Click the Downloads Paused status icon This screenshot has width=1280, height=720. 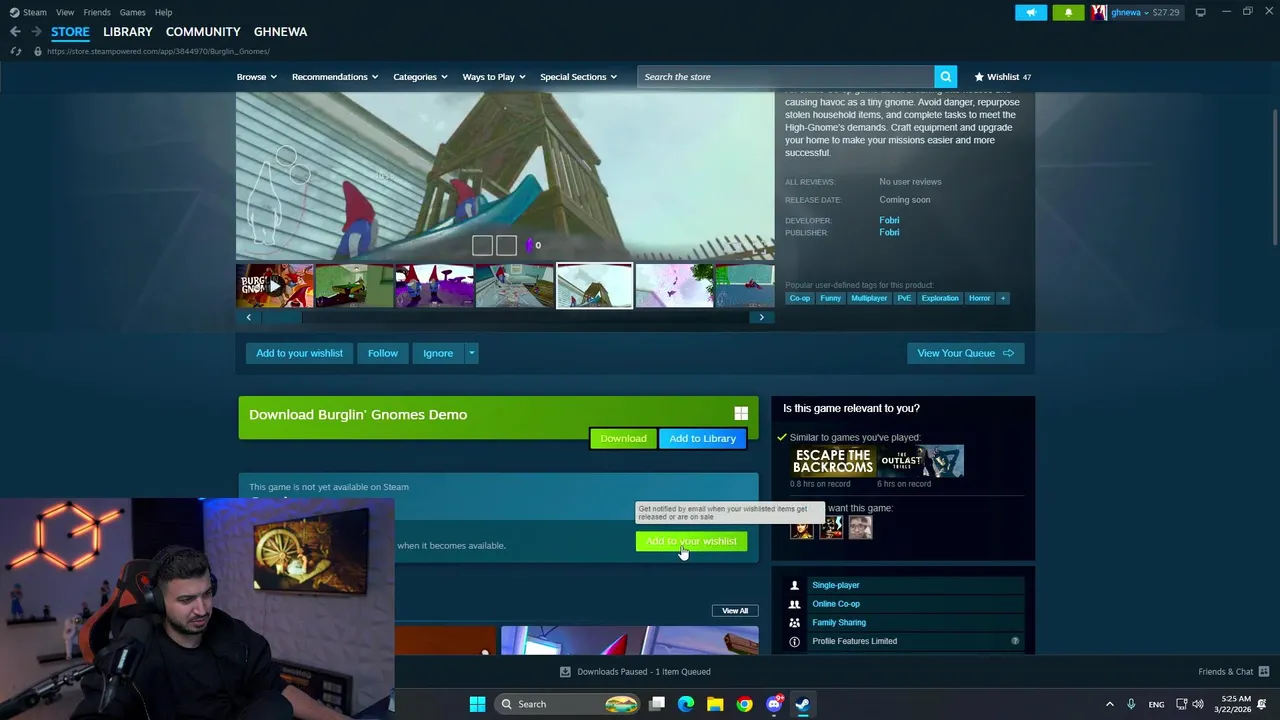click(565, 672)
